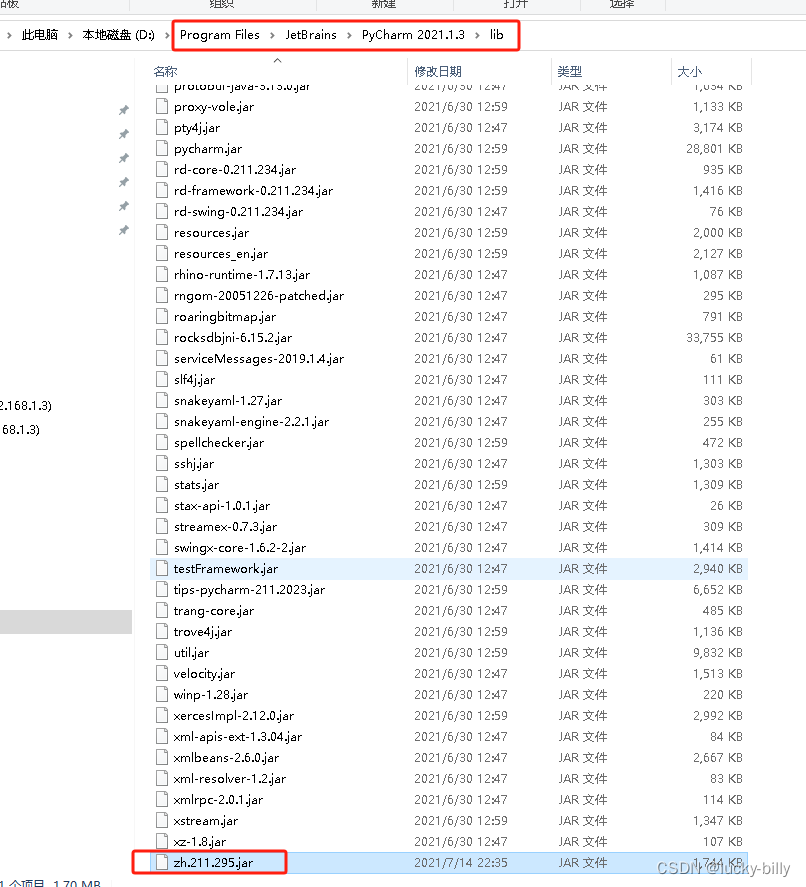Click the file icon beside pty4j.jar
The image size is (806, 887).
pyautogui.click(x=162, y=127)
